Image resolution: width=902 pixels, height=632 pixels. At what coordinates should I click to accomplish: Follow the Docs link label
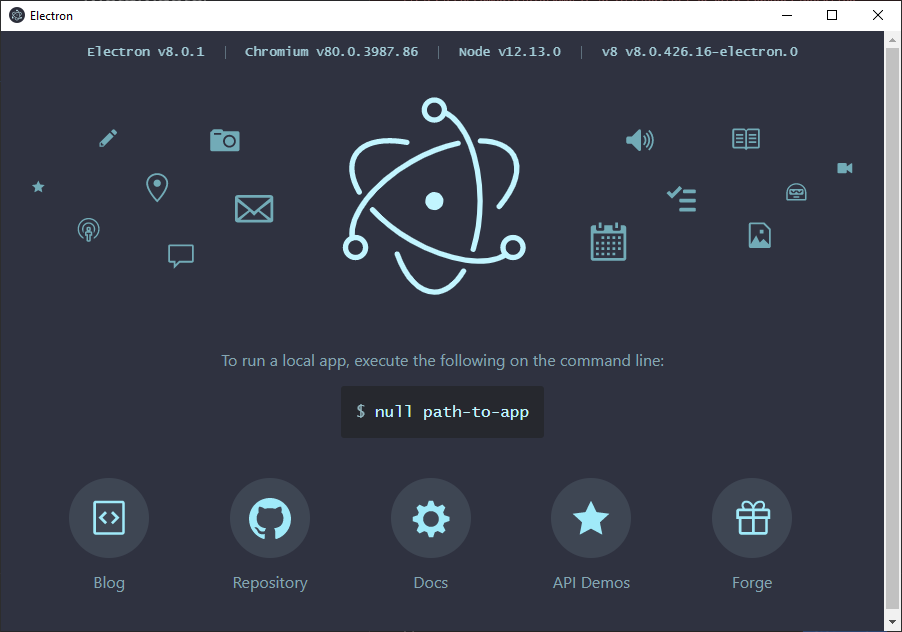(431, 583)
